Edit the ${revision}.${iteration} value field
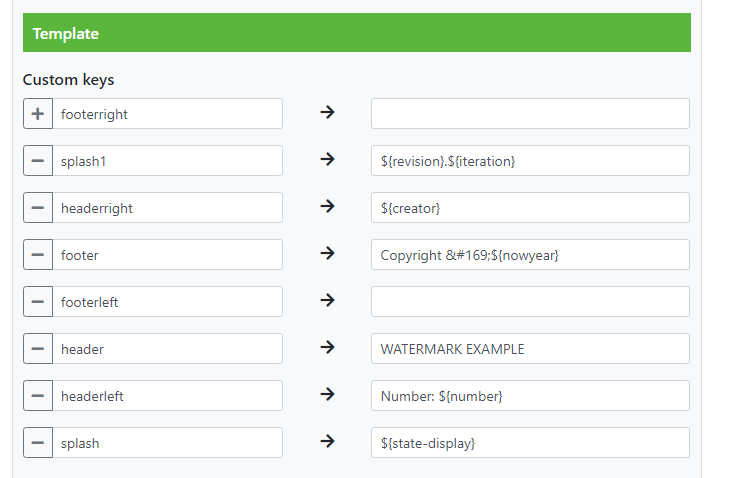Viewport: 731px width, 478px height. 530,161
